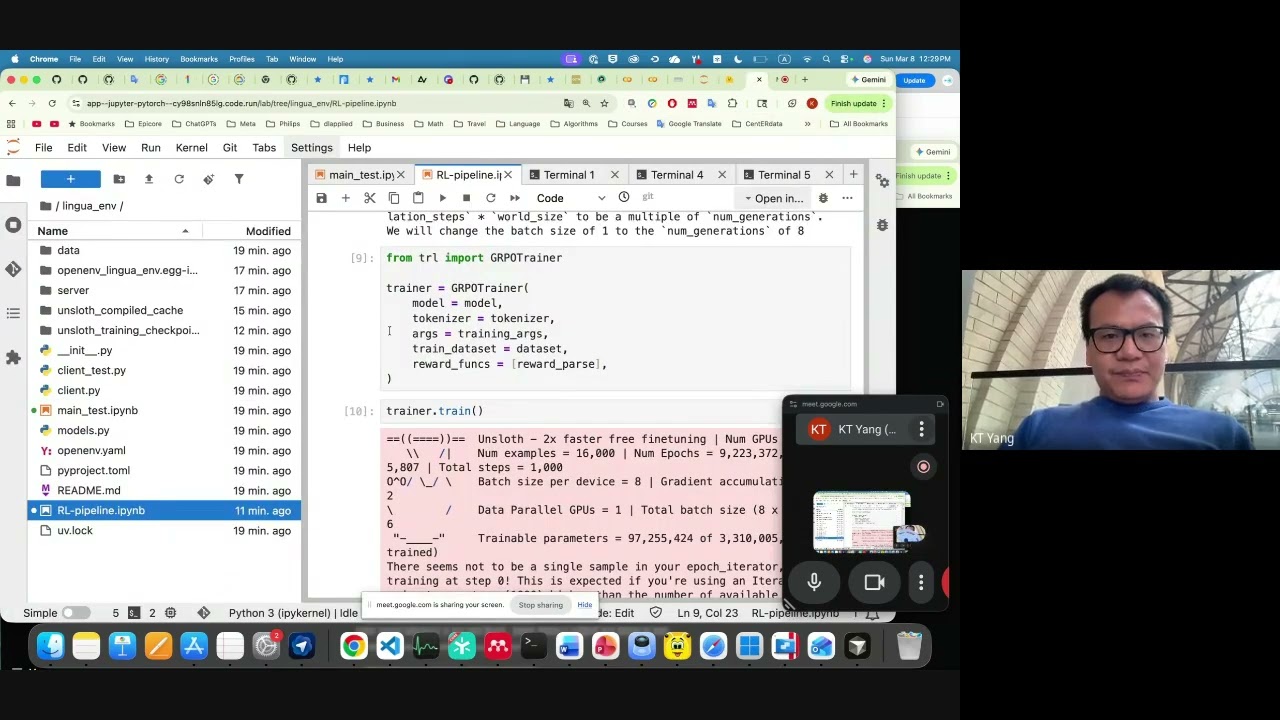The image size is (1280, 720).
Task: Mute microphone in the Meet mini window
Action: (x=814, y=582)
